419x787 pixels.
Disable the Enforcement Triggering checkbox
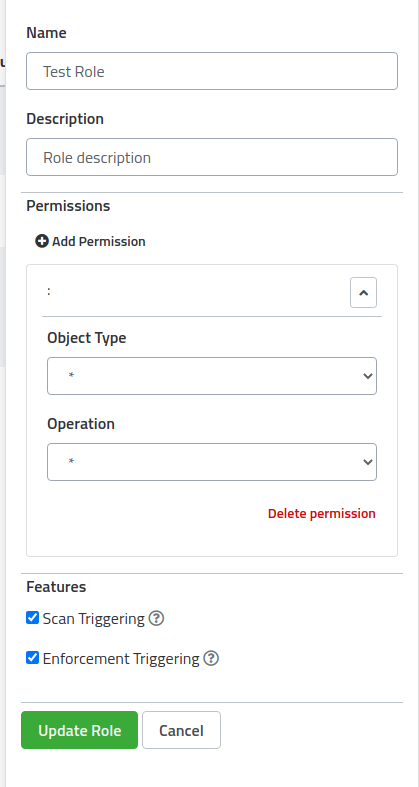coord(33,658)
